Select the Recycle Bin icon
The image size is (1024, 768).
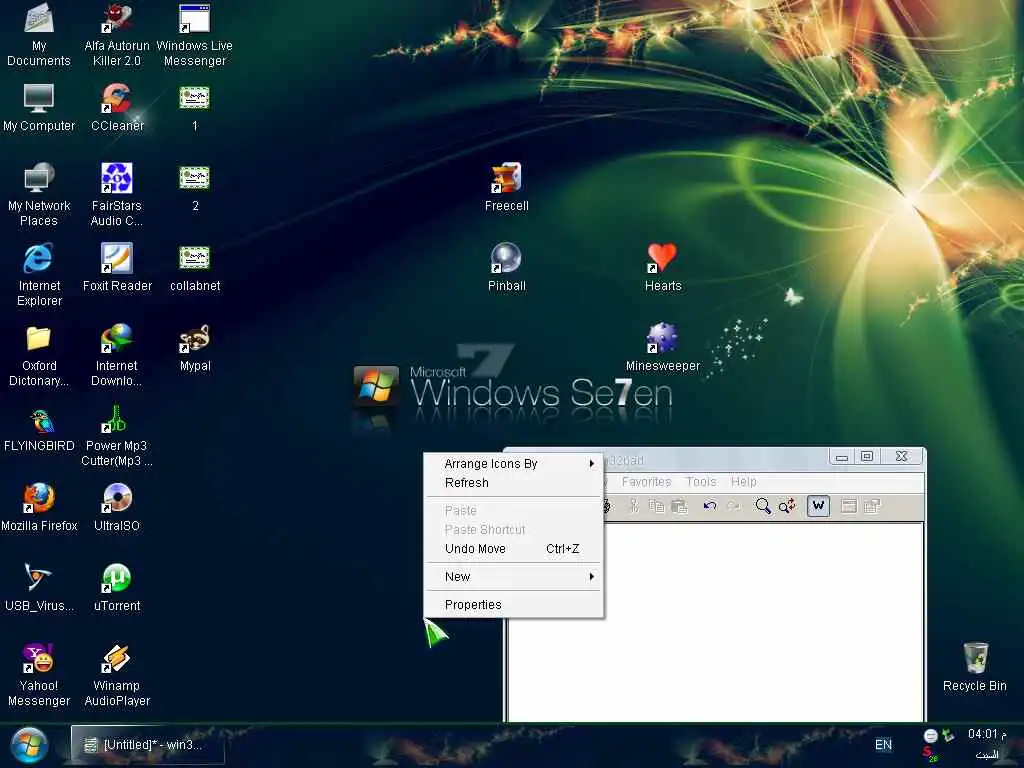coord(974,668)
